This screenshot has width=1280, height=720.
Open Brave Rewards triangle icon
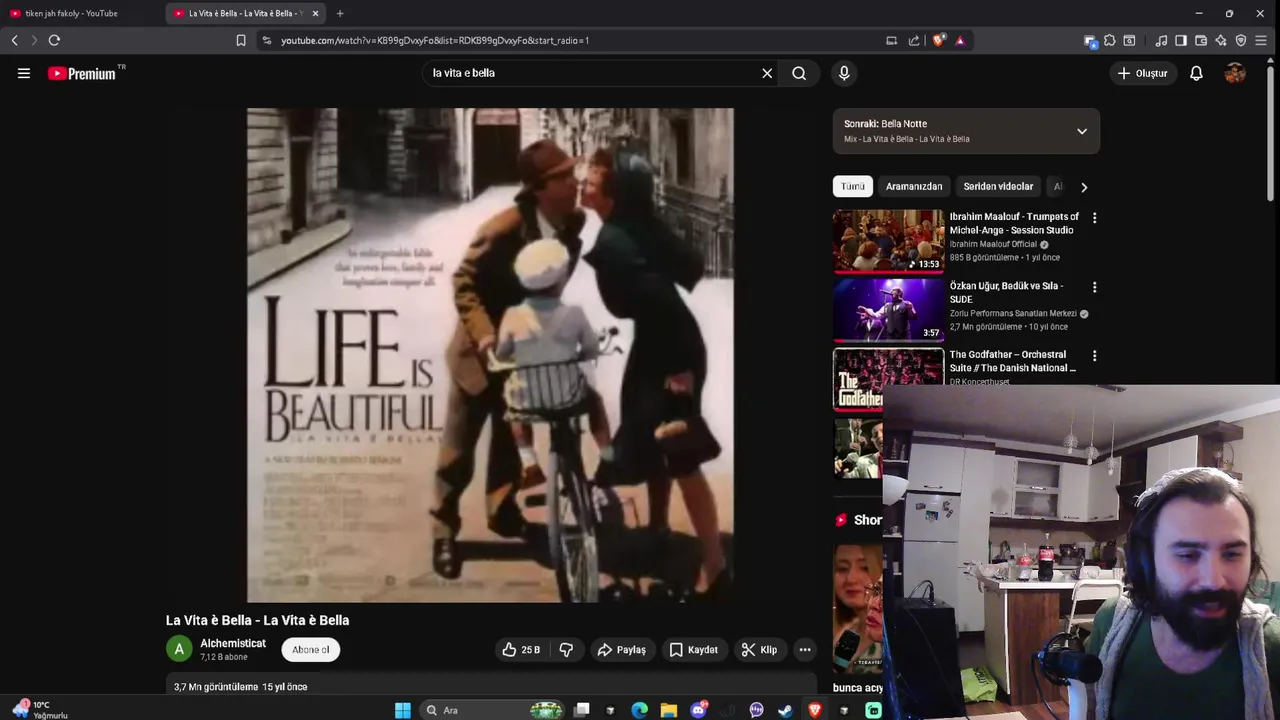pos(960,41)
